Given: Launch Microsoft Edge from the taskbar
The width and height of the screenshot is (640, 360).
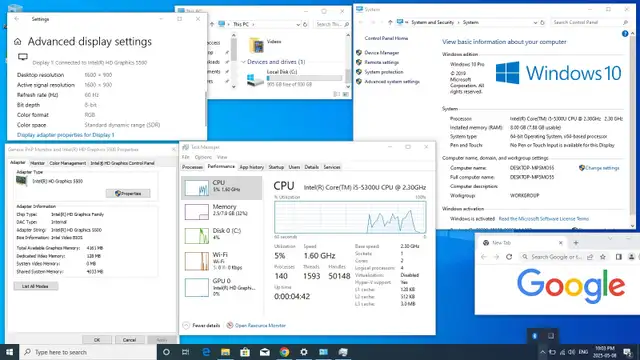Looking at the screenshot, I should point(206,352).
